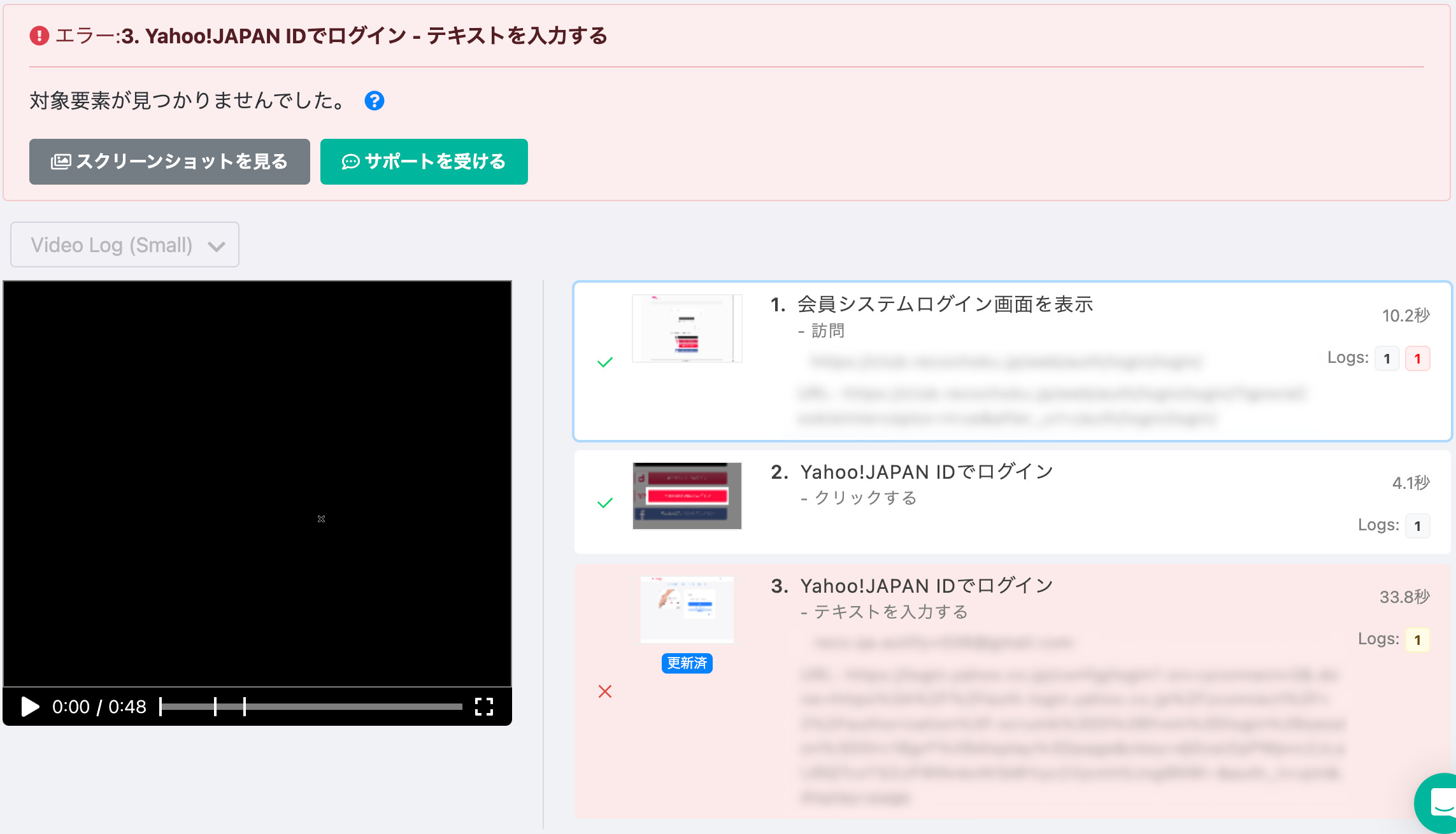Screen dimensions: 1456x834
Task: Click the blue 更新済 badge under step 3 thumbnail
Action: point(687,664)
